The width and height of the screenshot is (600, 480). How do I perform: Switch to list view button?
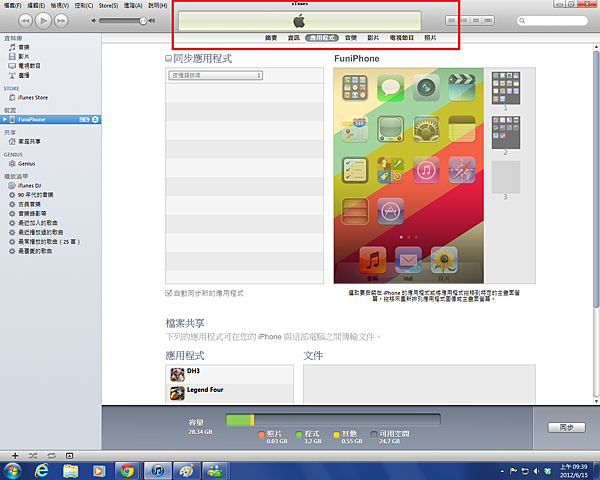coord(452,20)
